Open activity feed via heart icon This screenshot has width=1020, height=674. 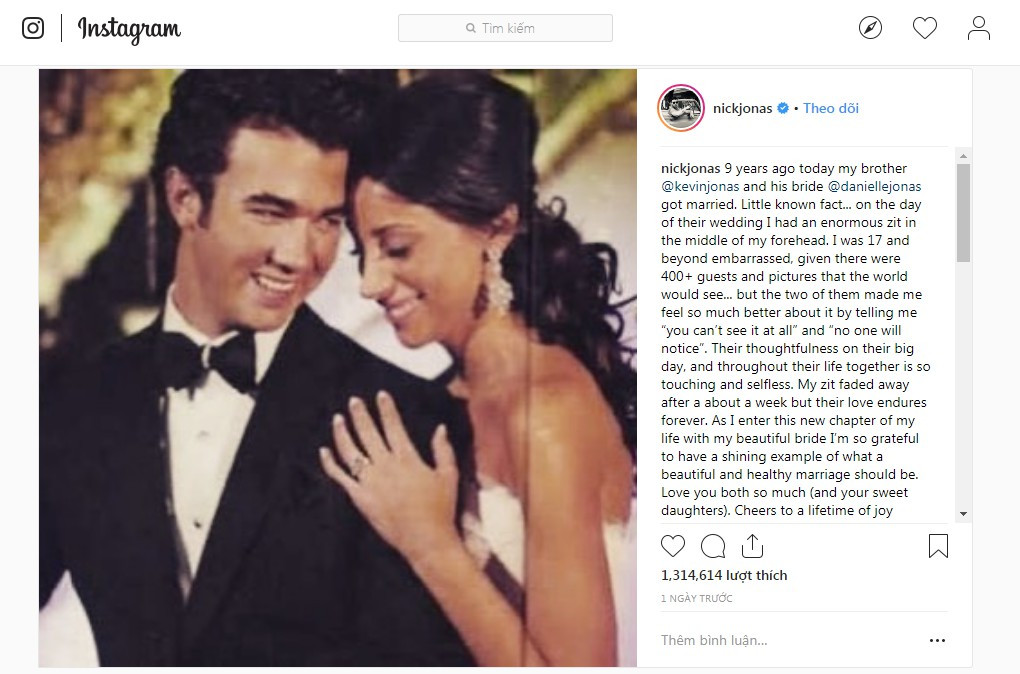pyautogui.click(x=925, y=27)
